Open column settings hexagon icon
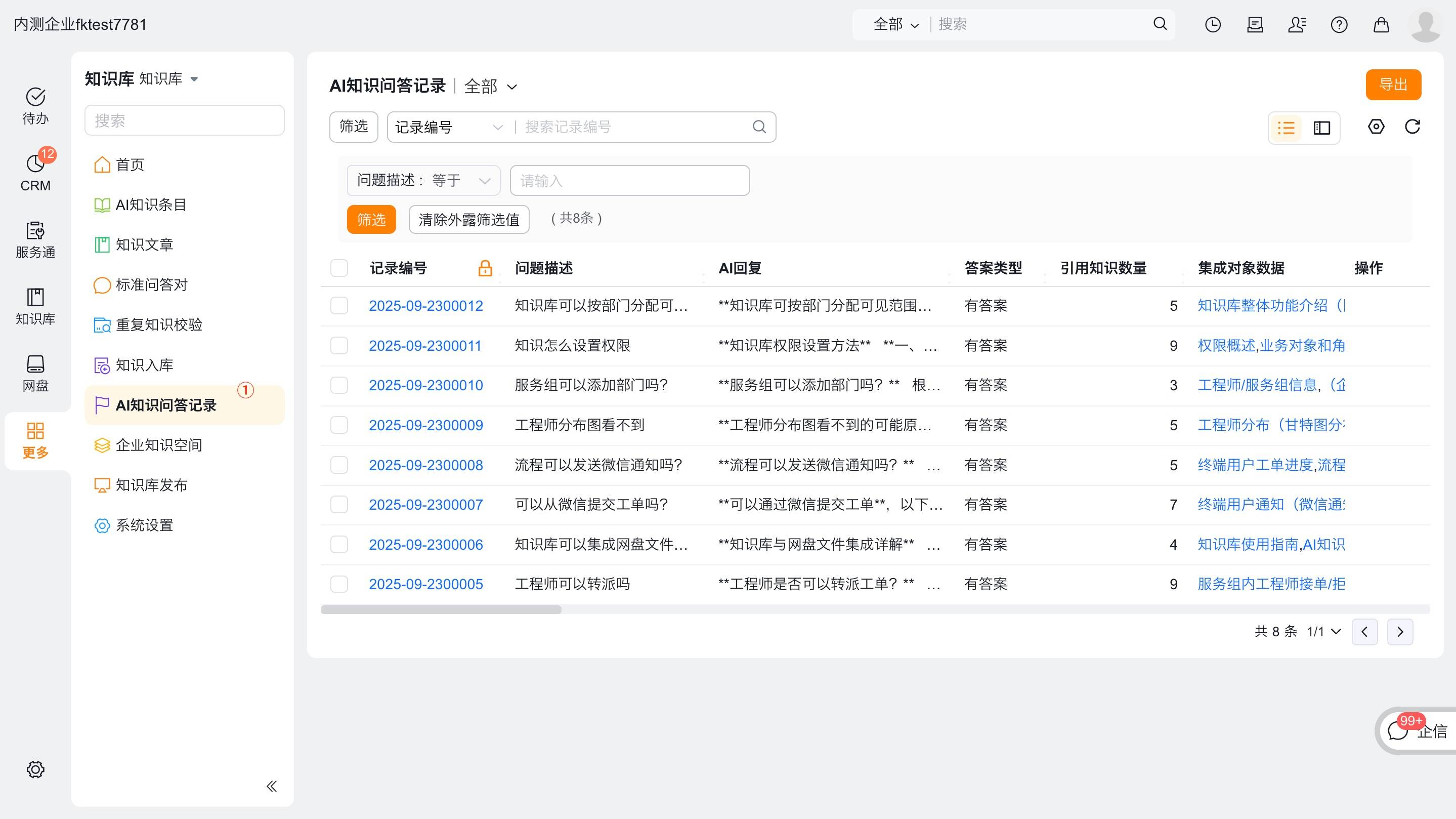The width and height of the screenshot is (1456, 819). [1376, 127]
